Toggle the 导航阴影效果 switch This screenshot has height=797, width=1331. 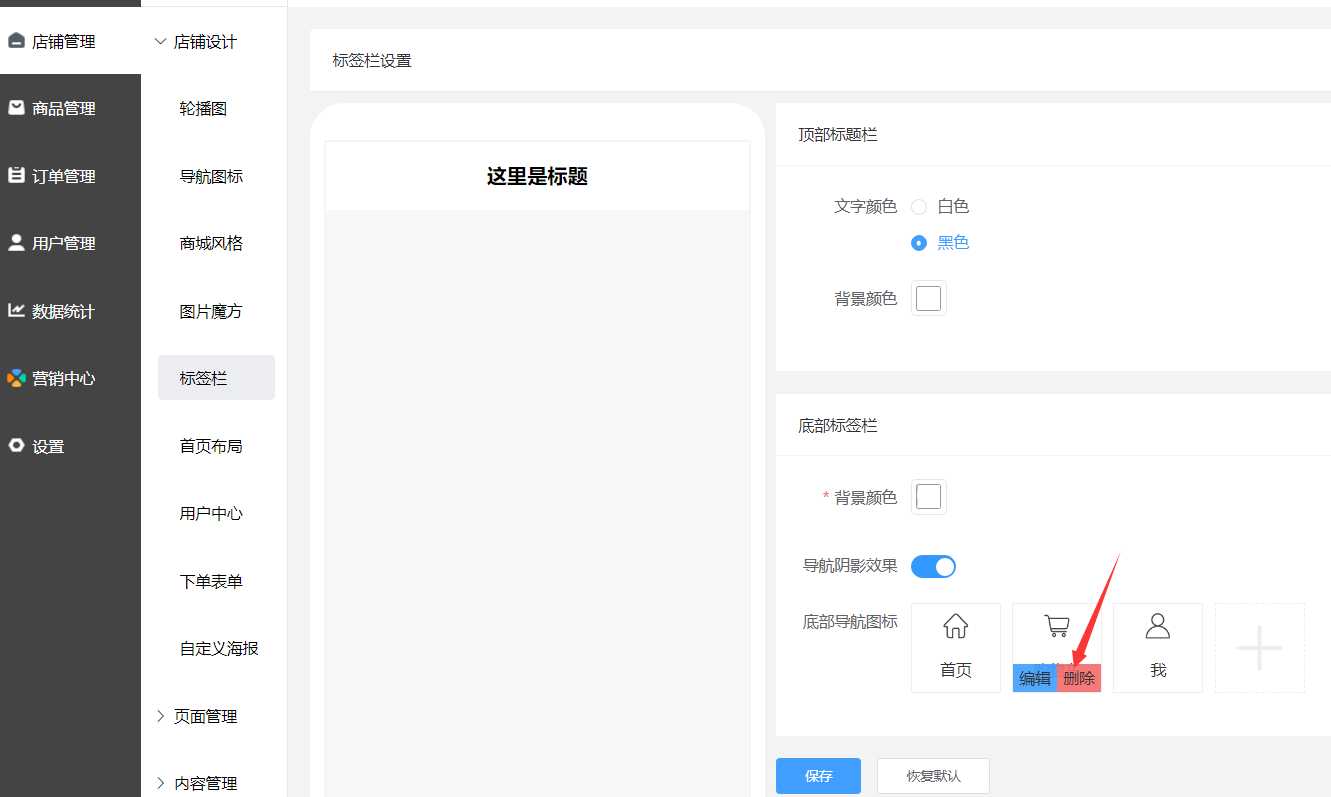pyautogui.click(x=933, y=567)
